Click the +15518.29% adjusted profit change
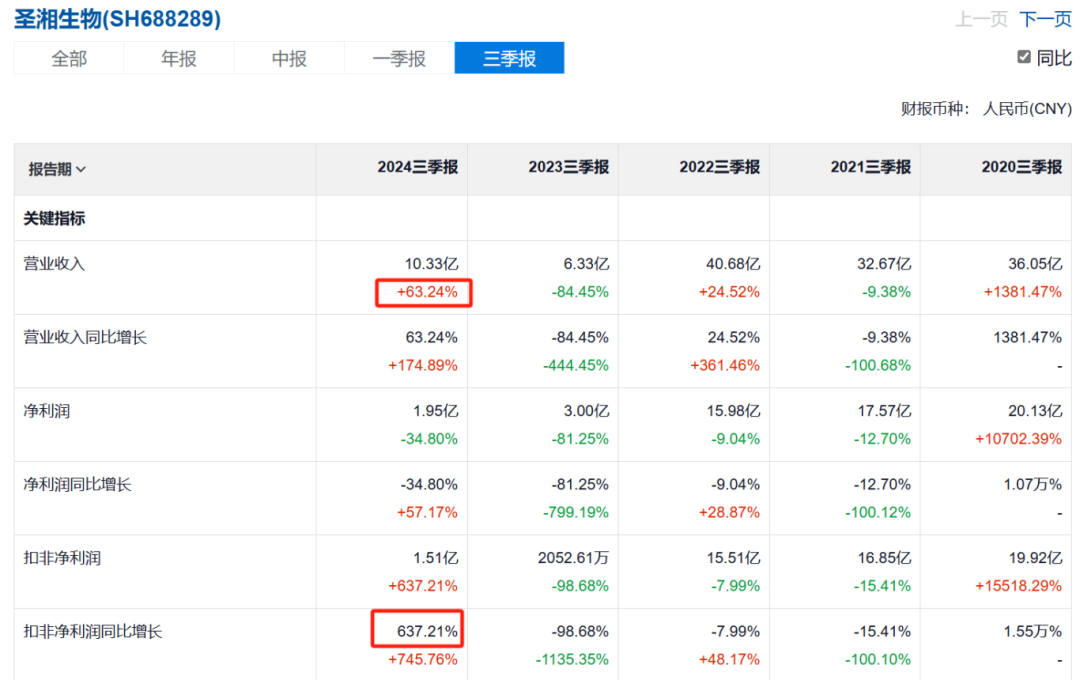This screenshot has height=680, width=1080. point(1019,586)
